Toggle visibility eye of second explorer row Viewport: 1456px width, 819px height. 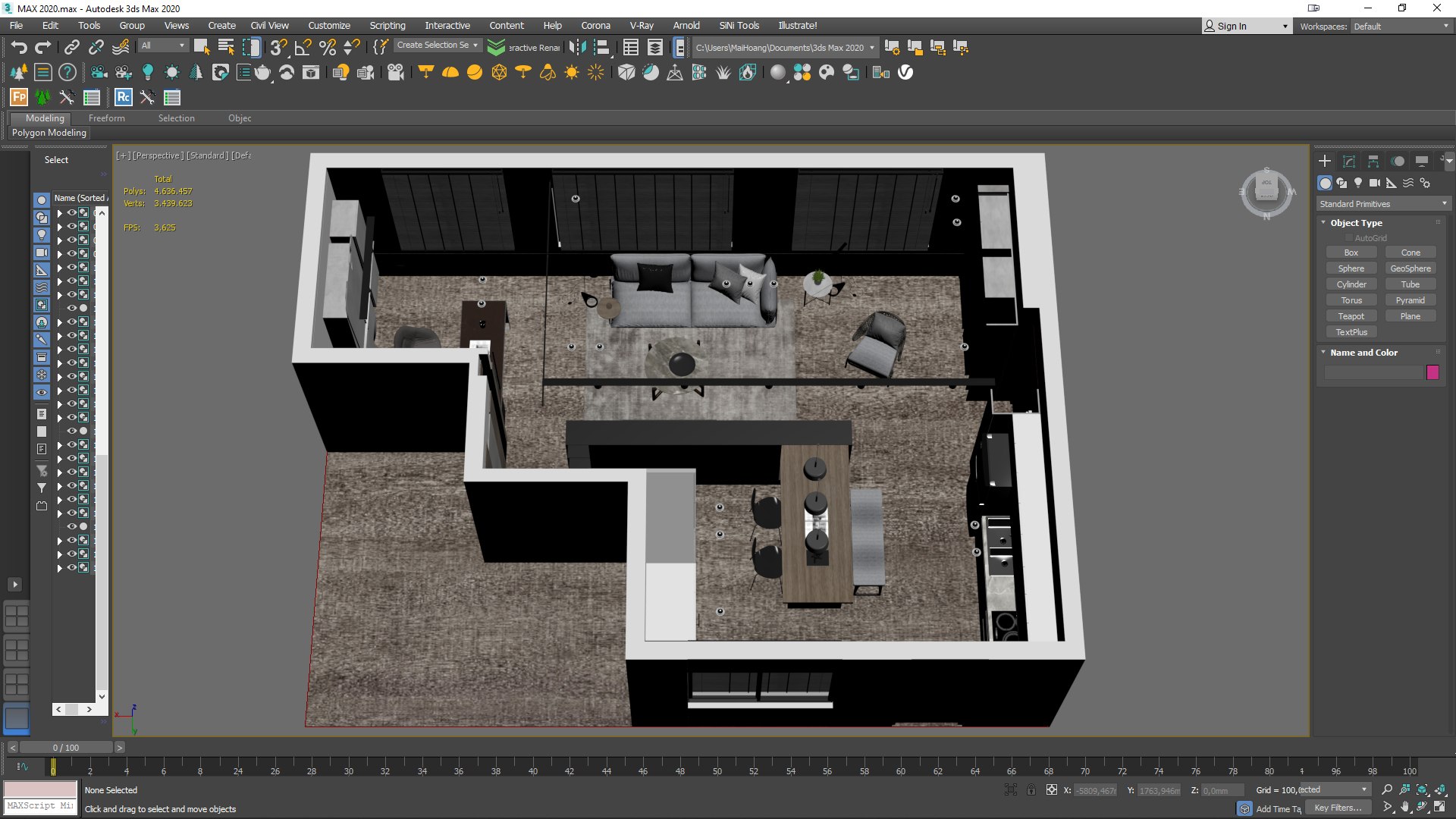[72, 227]
